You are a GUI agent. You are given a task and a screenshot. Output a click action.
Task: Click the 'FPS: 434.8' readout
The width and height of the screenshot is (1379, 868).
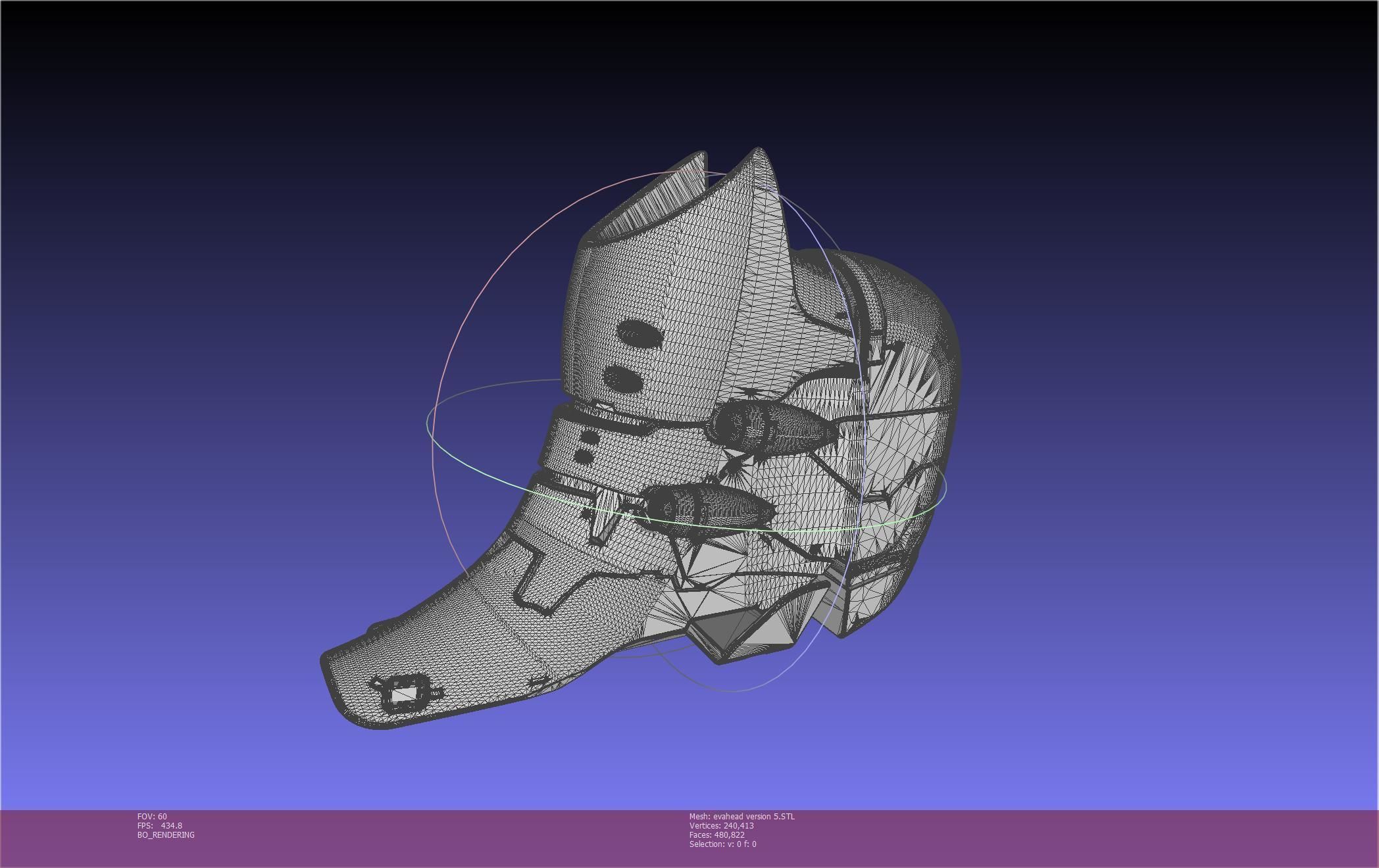pyautogui.click(x=160, y=825)
